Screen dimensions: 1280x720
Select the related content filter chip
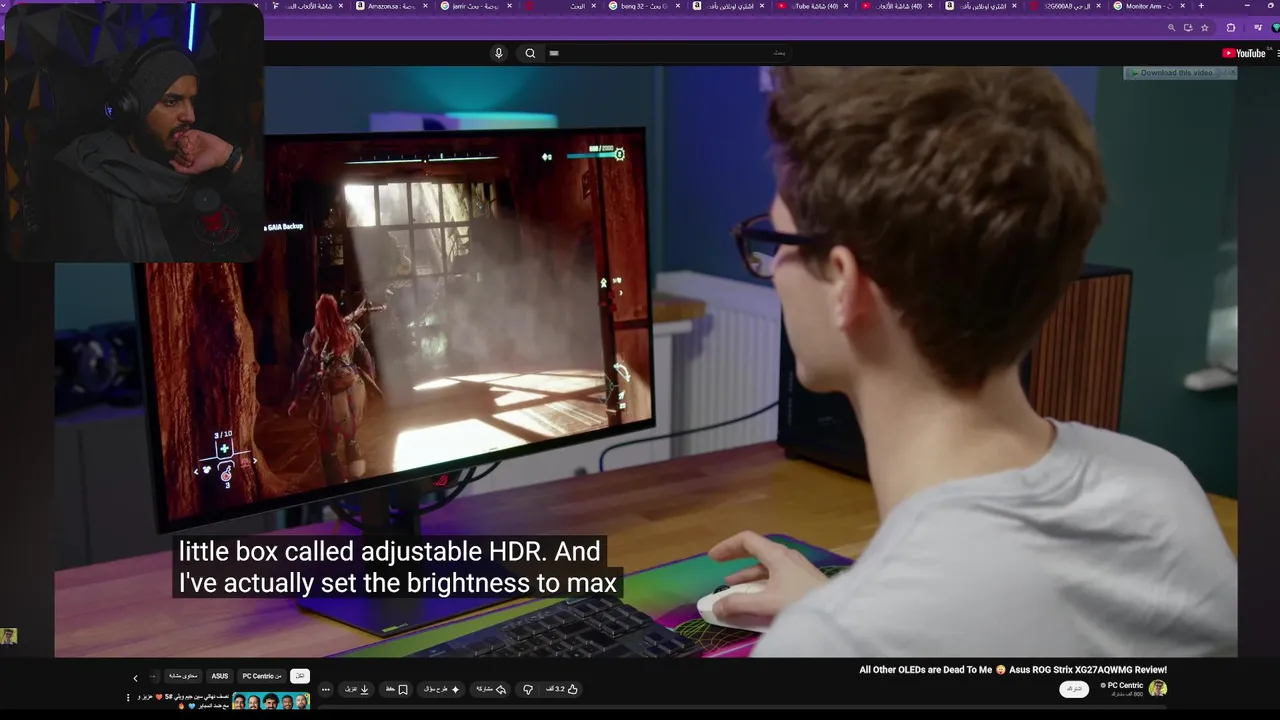[x=183, y=676]
